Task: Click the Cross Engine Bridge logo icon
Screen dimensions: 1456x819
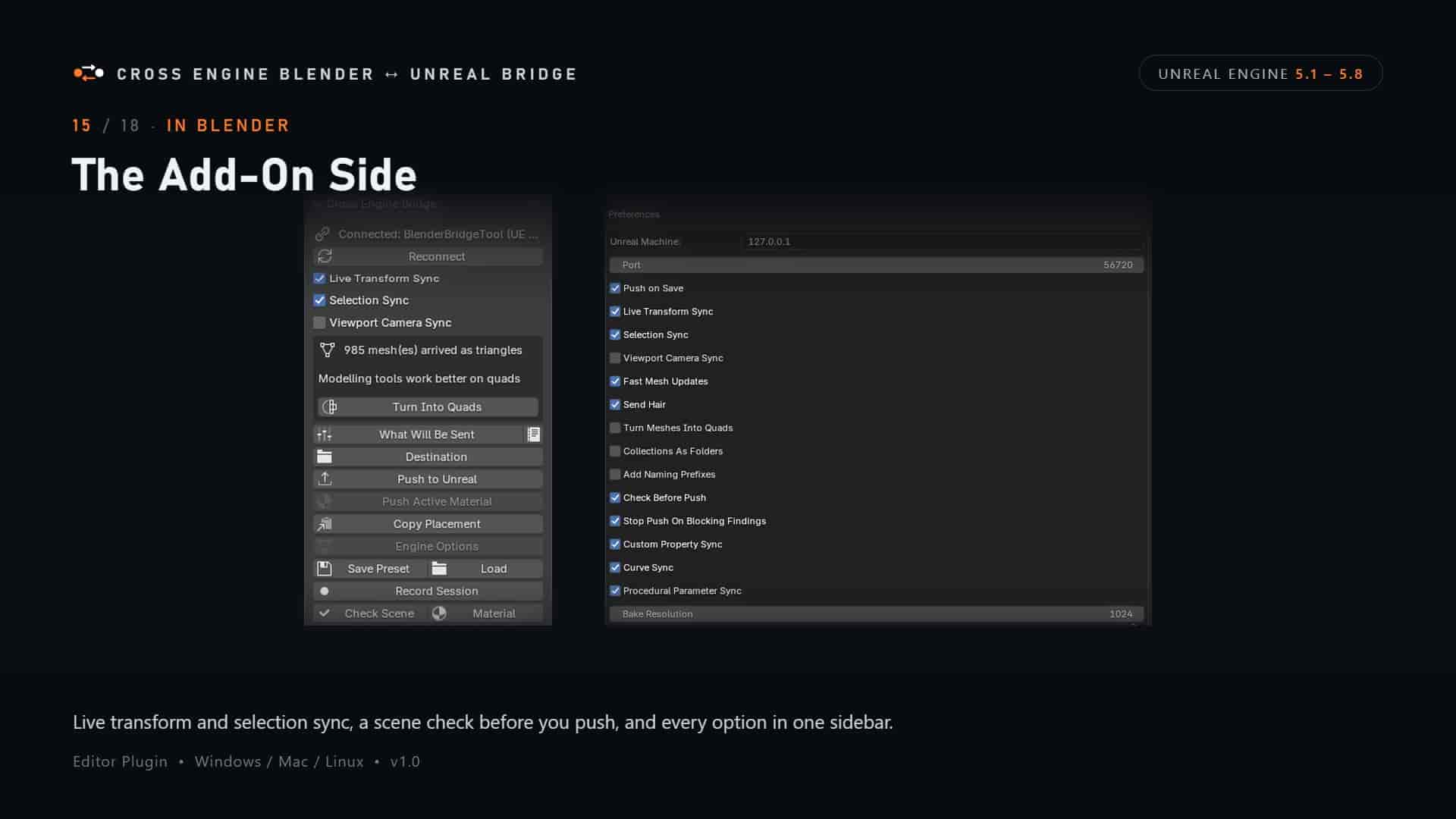Action: pos(89,74)
